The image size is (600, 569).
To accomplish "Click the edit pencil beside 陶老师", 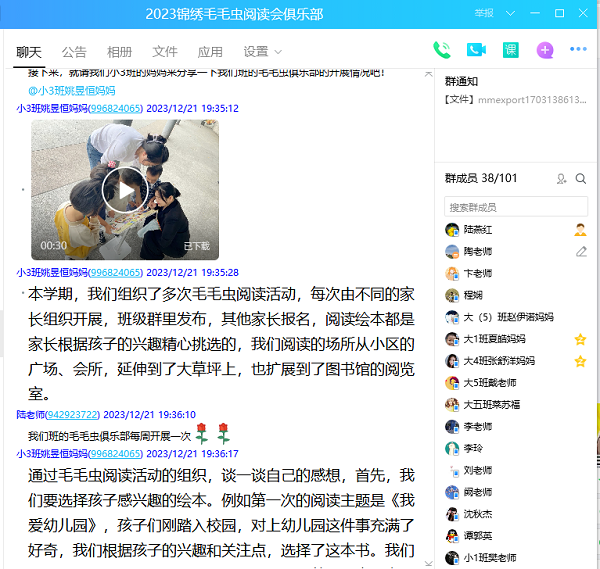I will click(x=581, y=251).
